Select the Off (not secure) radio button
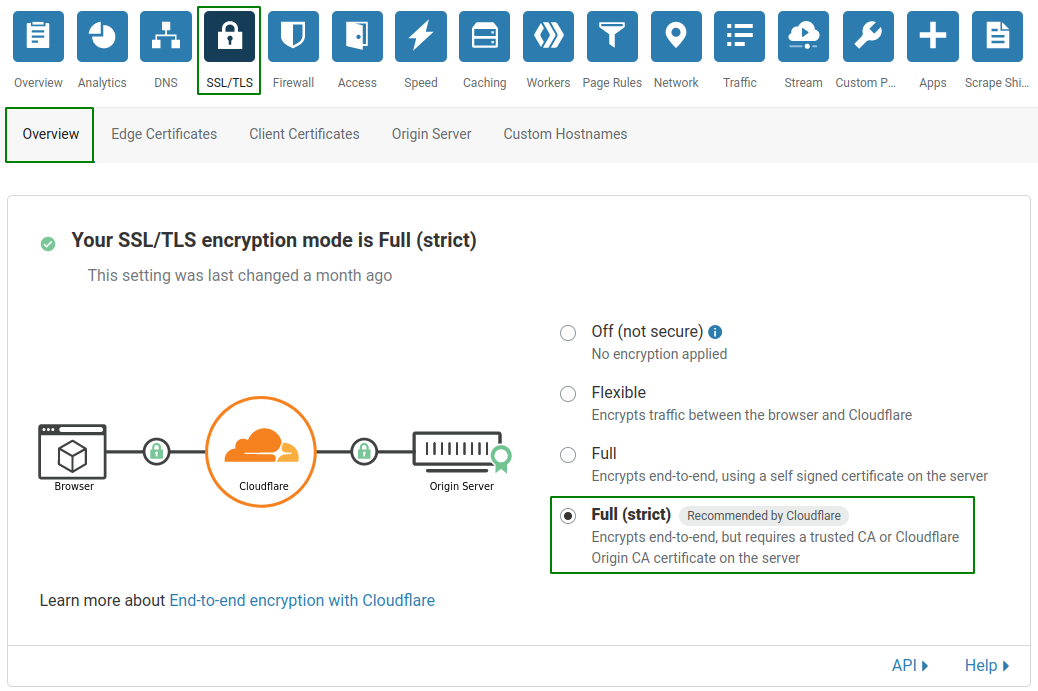1038x691 pixels. click(x=568, y=333)
